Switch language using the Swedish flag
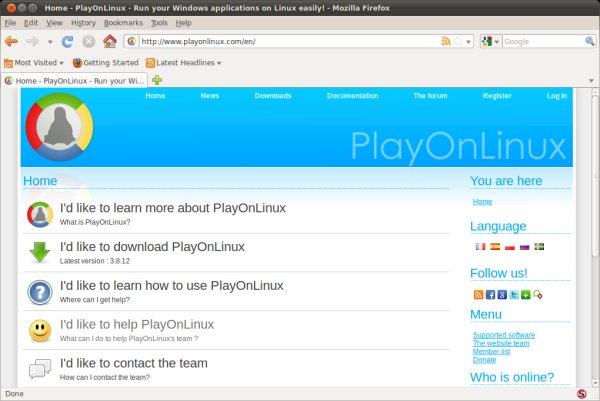600x401 pixels. point(539,247)
